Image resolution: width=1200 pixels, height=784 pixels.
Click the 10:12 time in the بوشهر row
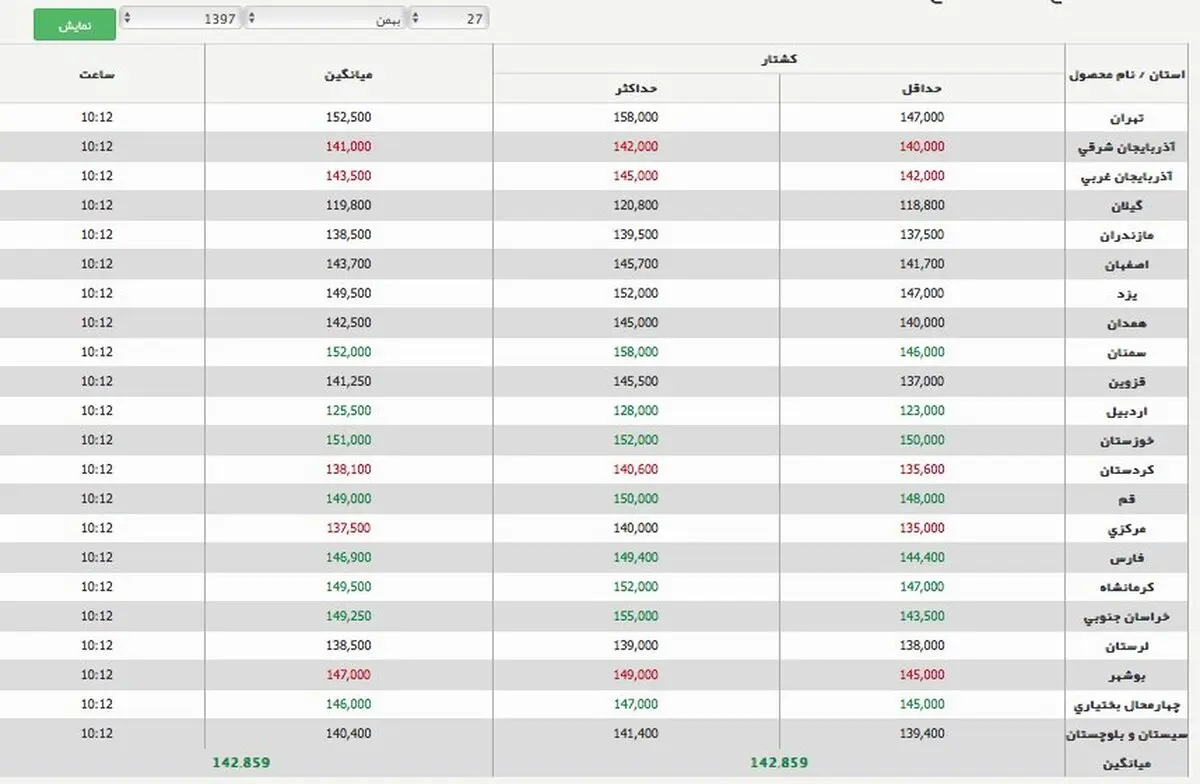(97, 674)
